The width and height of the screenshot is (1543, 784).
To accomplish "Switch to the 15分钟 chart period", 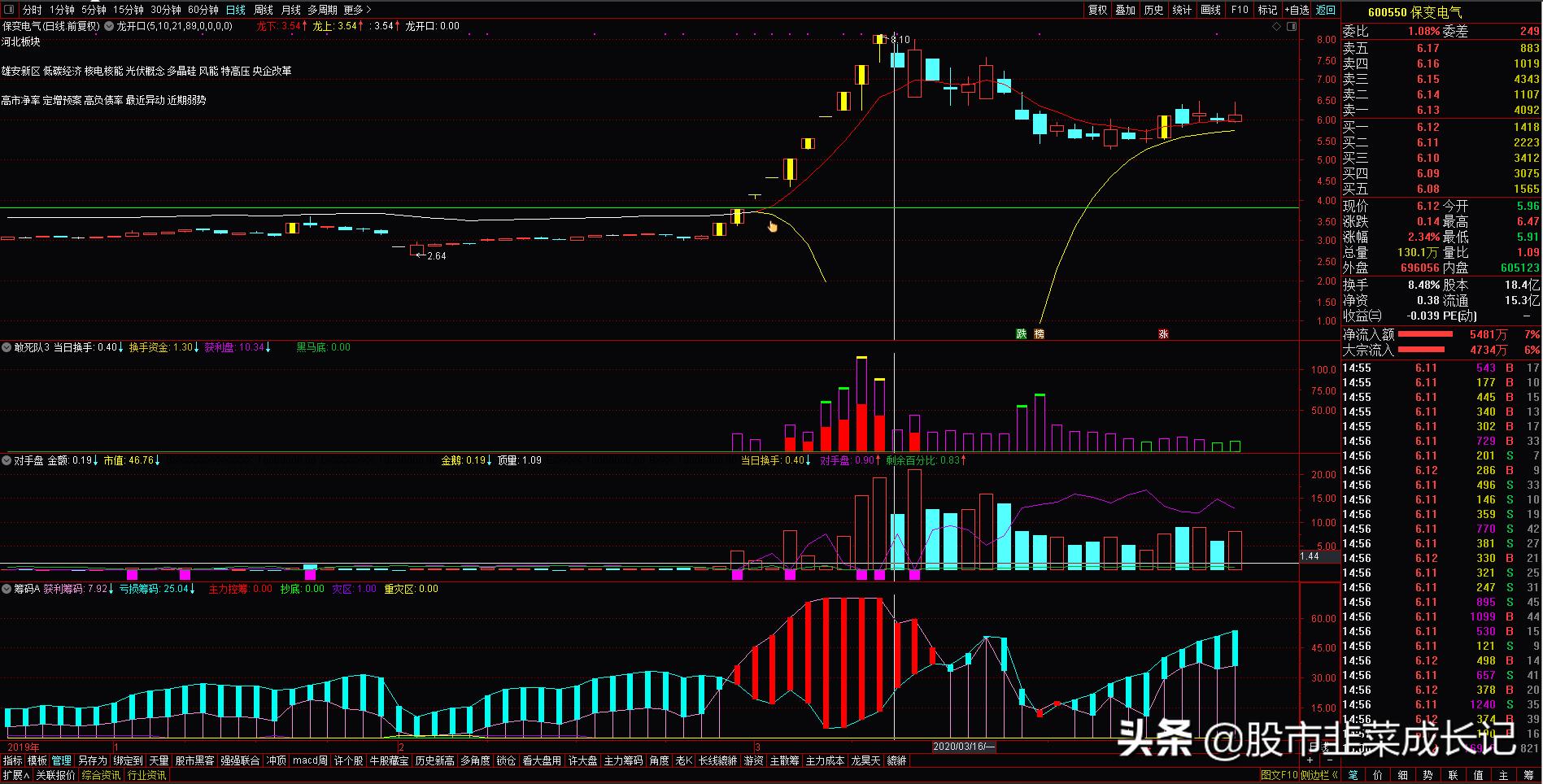I will click(x=129, y=10).
